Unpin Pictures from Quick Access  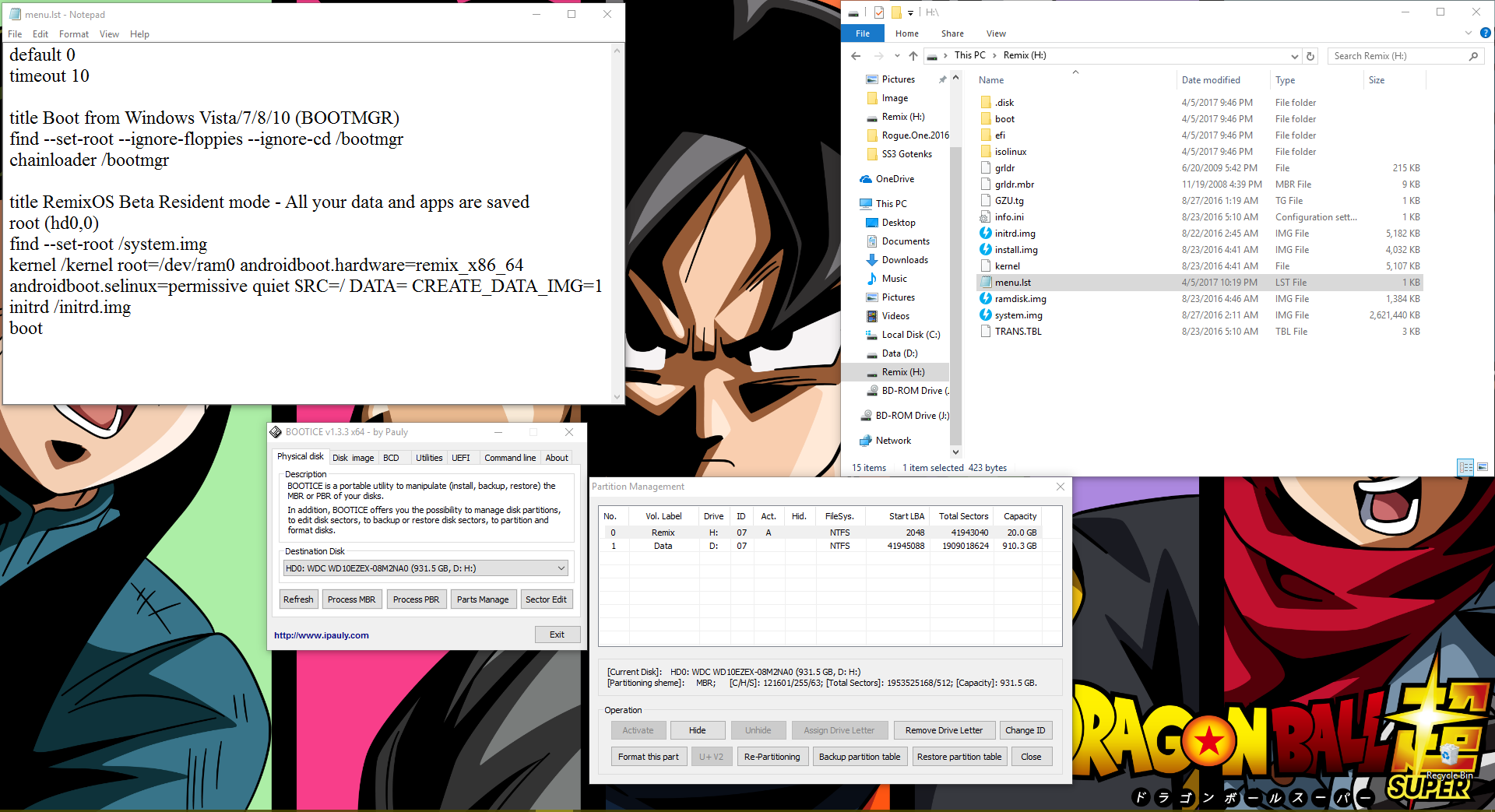click(942, 79)
